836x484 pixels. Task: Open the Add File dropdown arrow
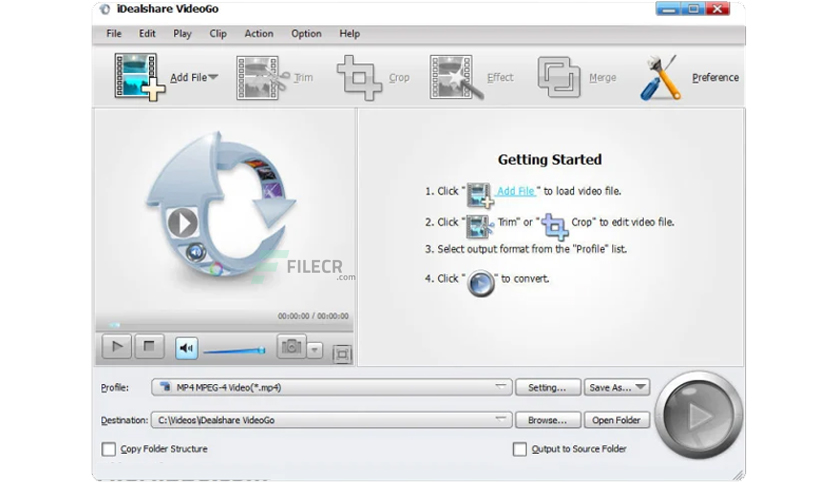pyautogui.click(x=213, y=77)
